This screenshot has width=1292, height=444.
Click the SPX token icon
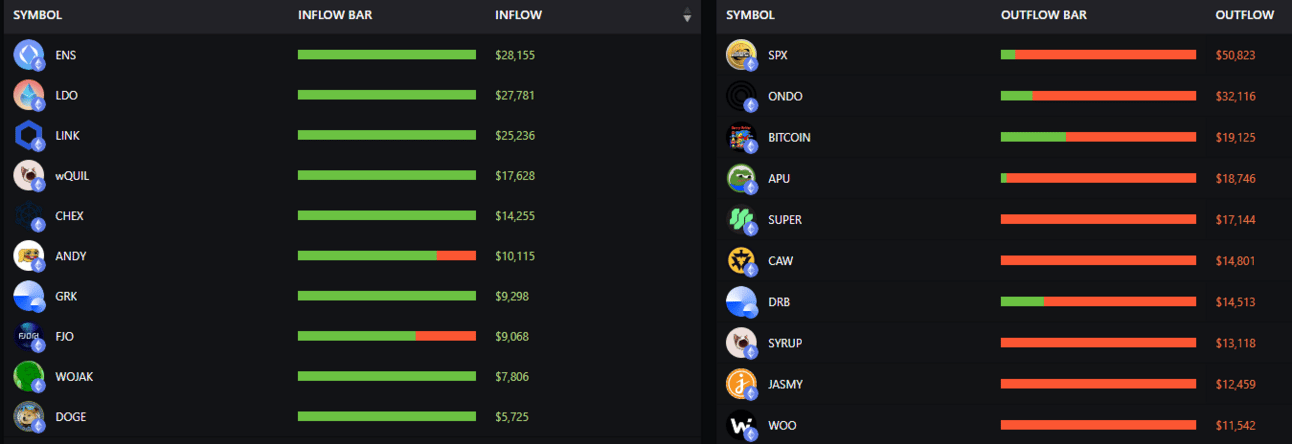click(x=741, y=55)
